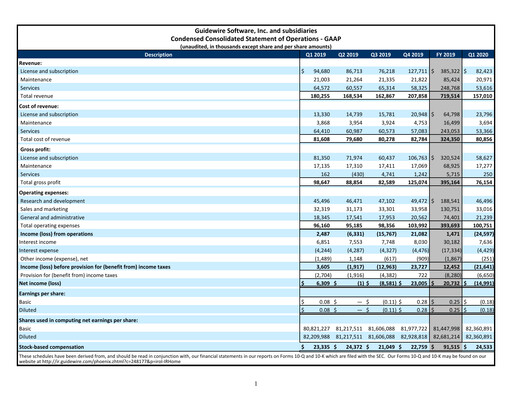The image size is (512, 396).
Task: Click the 'Stock-based compensation' row label
Action: click(51, 347)
